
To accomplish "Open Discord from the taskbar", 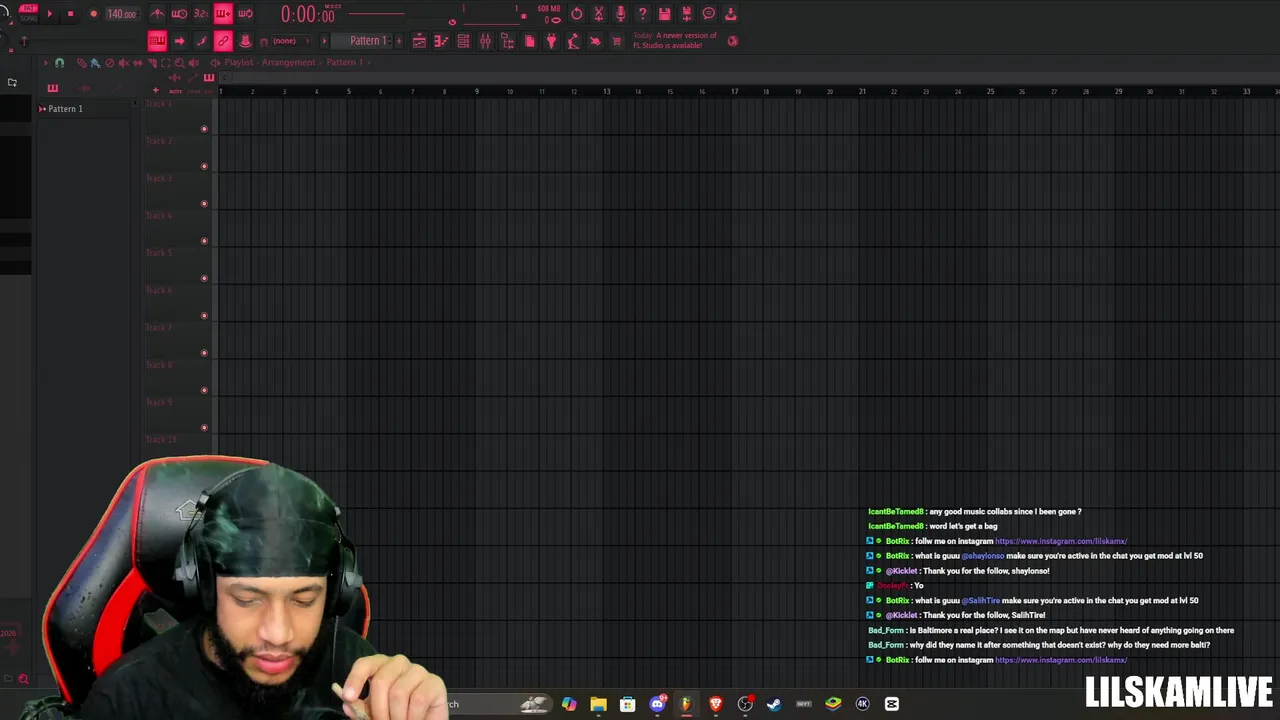I will click(x=657, y=704).
